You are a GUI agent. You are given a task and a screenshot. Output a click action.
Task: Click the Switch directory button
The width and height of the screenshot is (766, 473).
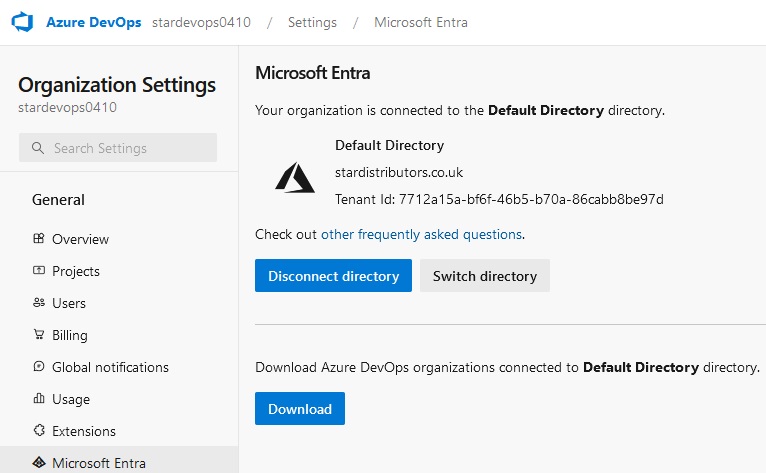point(485,276)
